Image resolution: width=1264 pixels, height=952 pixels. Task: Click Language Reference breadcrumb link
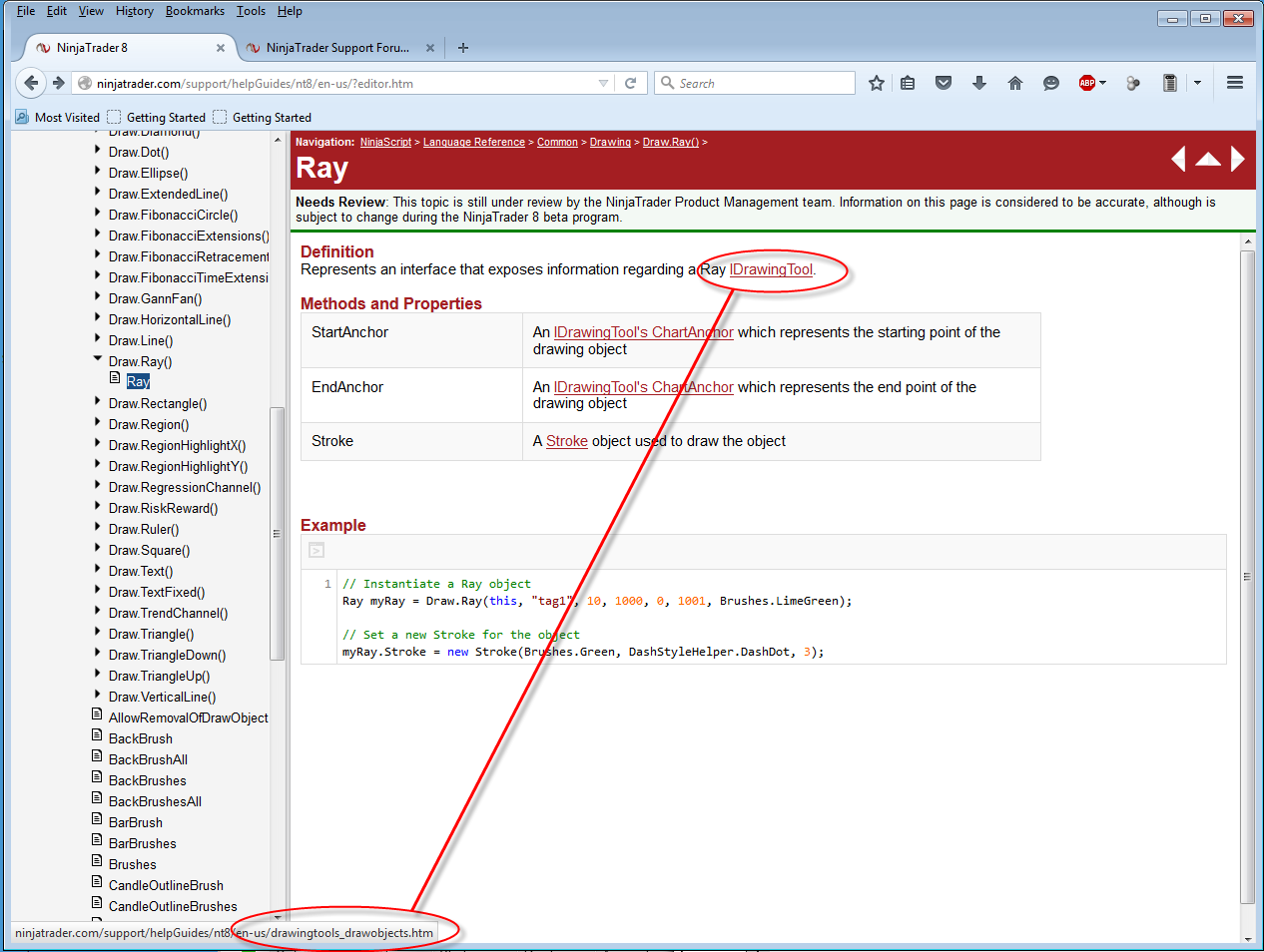(474, 143)
